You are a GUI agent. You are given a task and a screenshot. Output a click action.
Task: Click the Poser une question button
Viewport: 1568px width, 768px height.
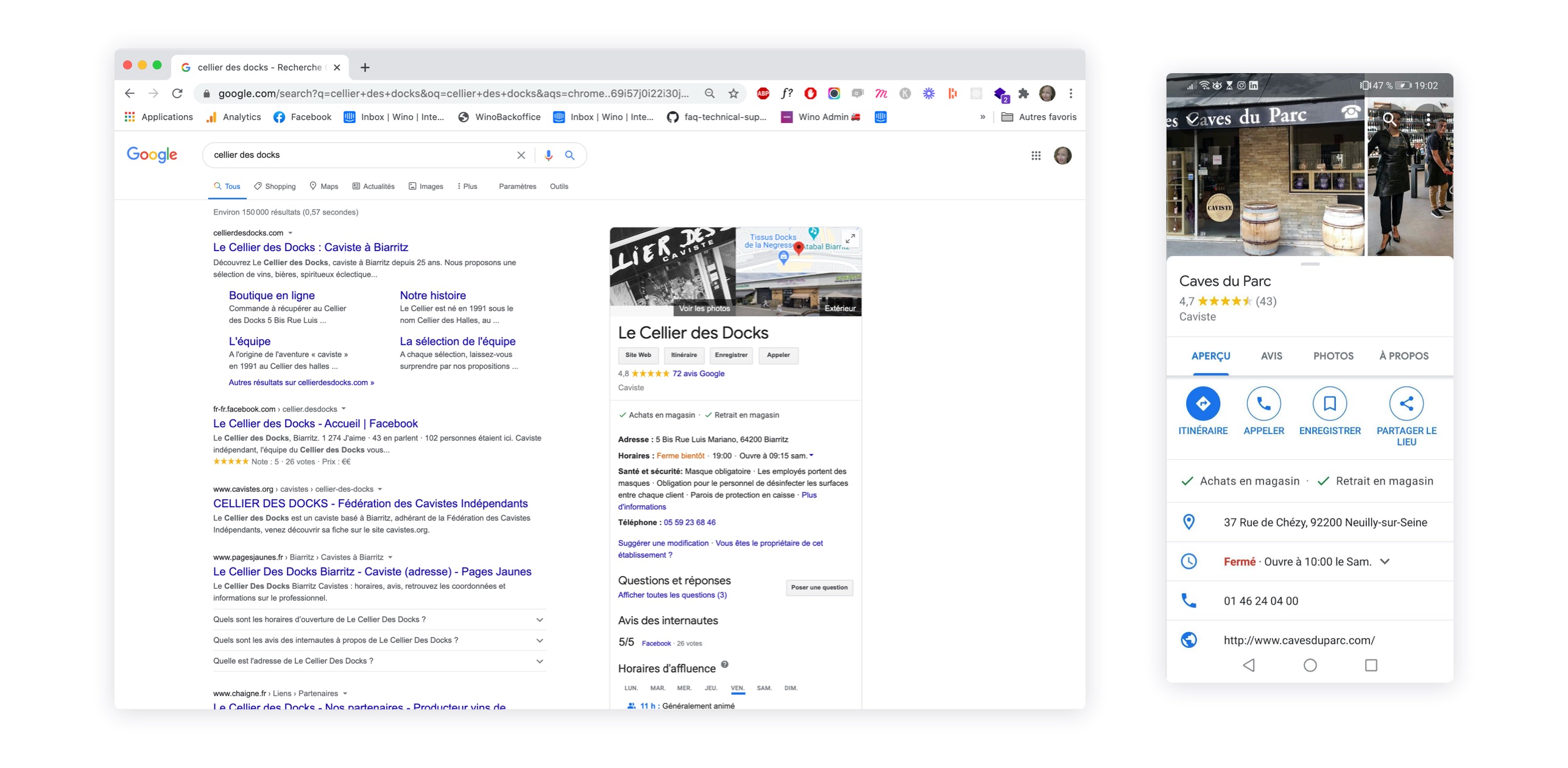819,588
